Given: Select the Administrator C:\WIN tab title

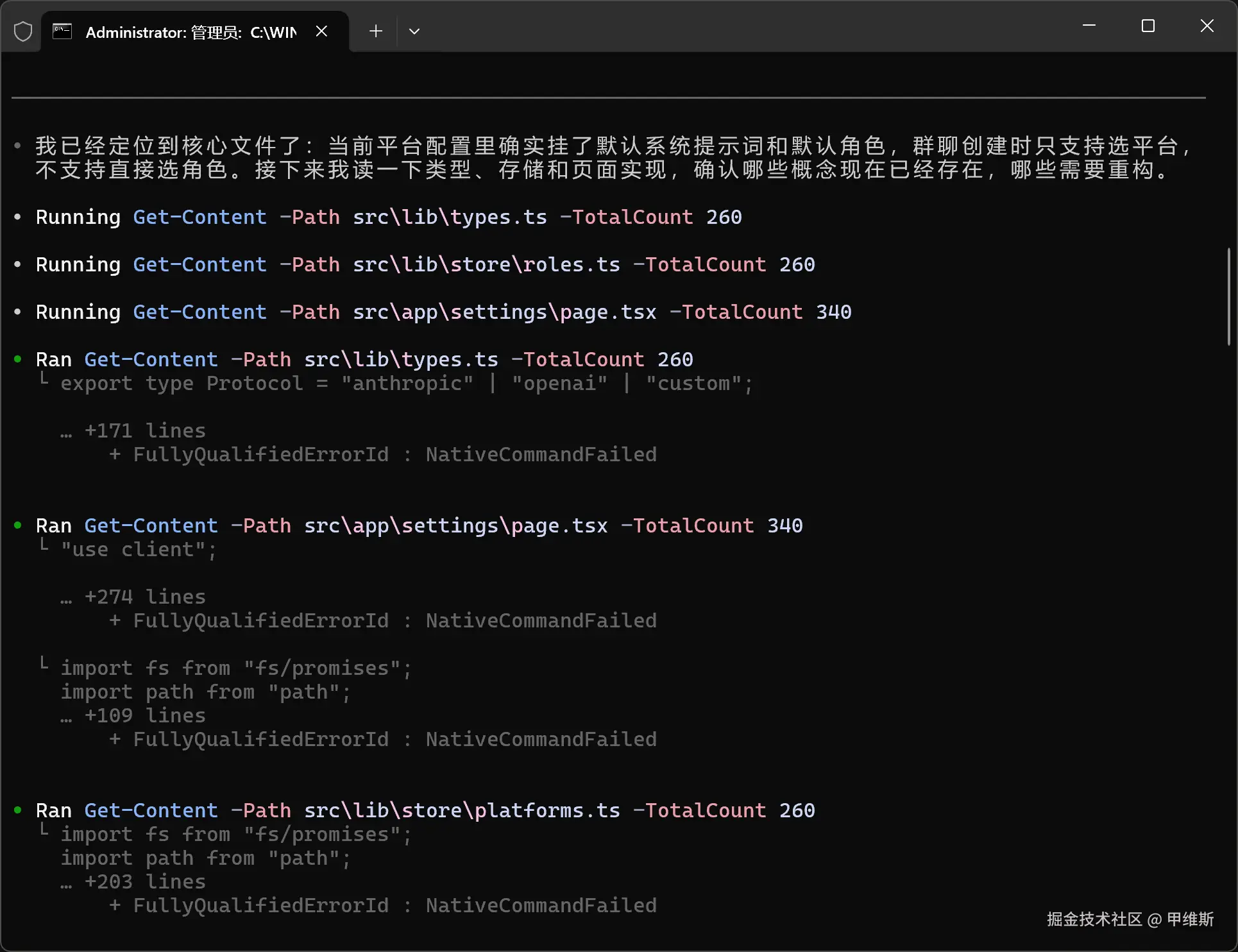Looking at the screenshot, I should pos(191,32).
